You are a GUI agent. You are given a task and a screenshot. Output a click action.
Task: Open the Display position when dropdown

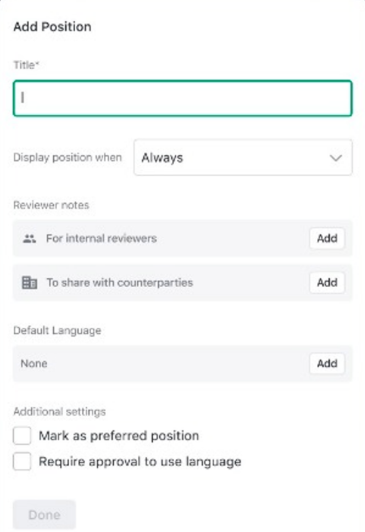click(243, 157)
